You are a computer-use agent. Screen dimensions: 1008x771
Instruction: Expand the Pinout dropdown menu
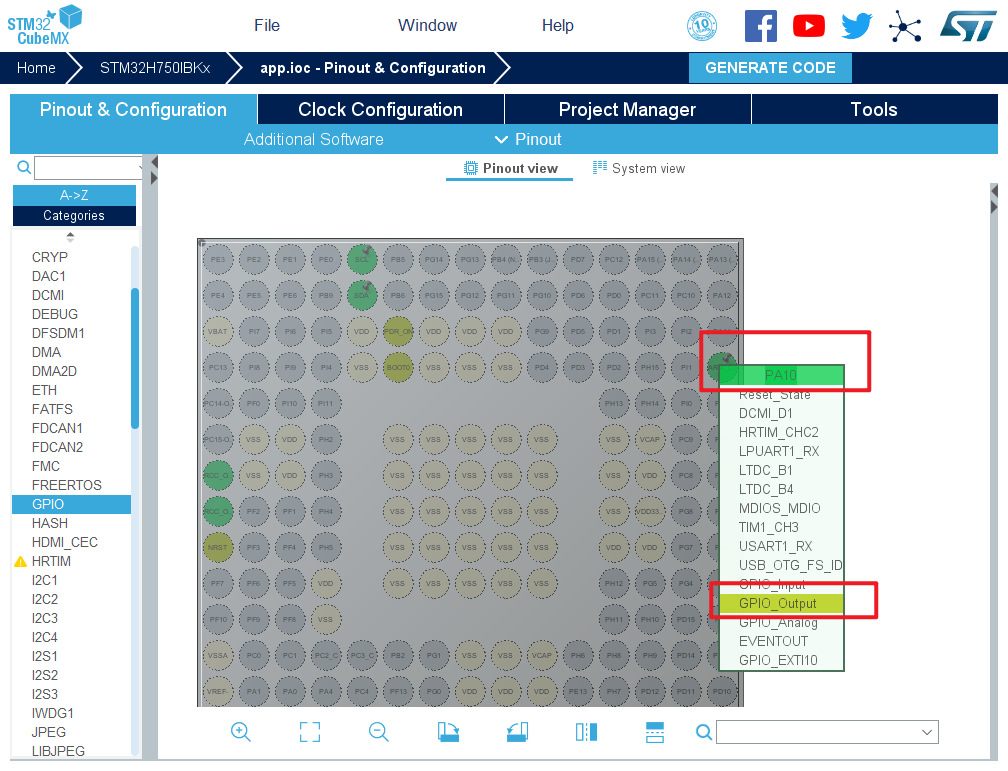528,139
